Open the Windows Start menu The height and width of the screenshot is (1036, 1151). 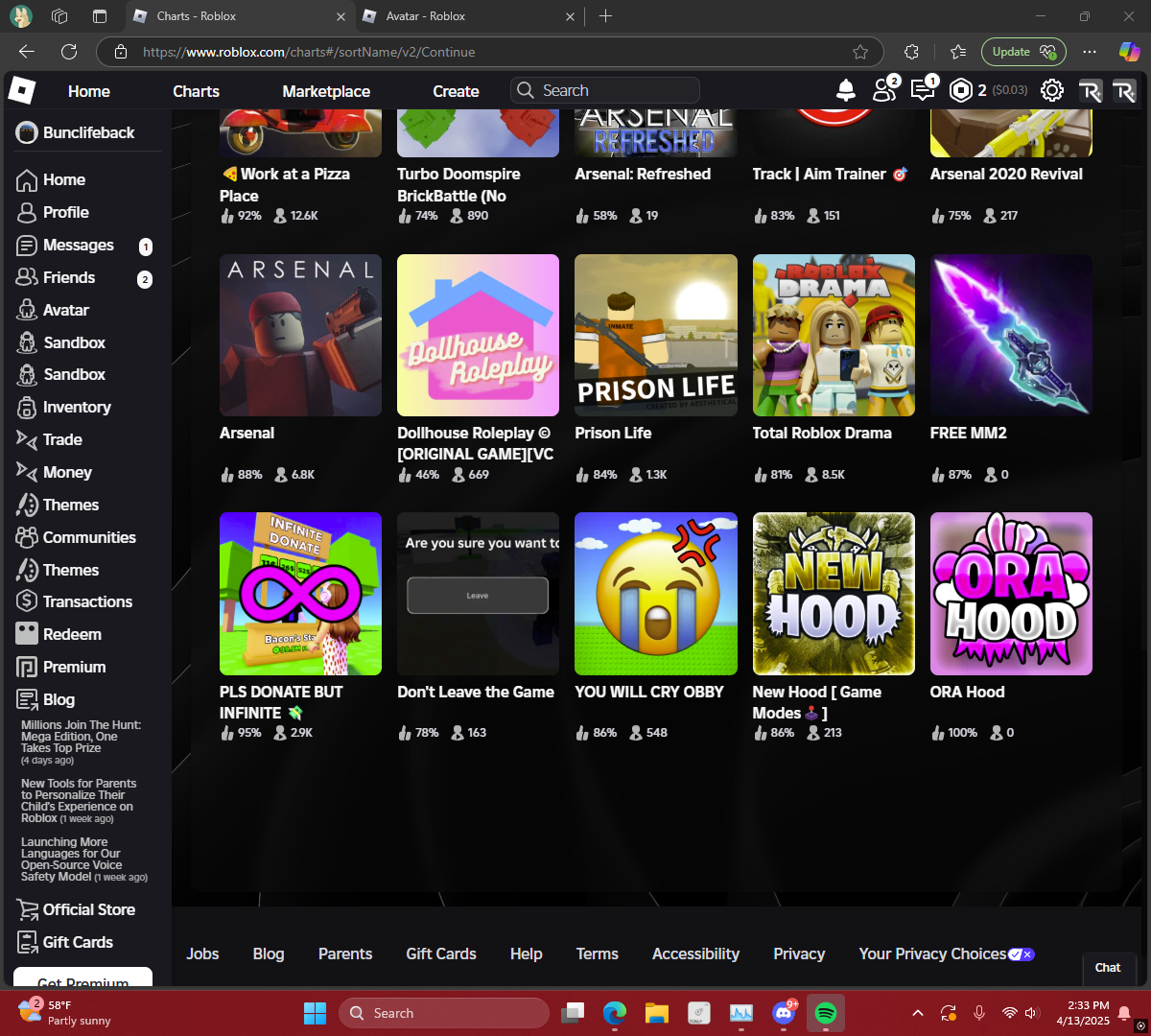(315, 1013)
